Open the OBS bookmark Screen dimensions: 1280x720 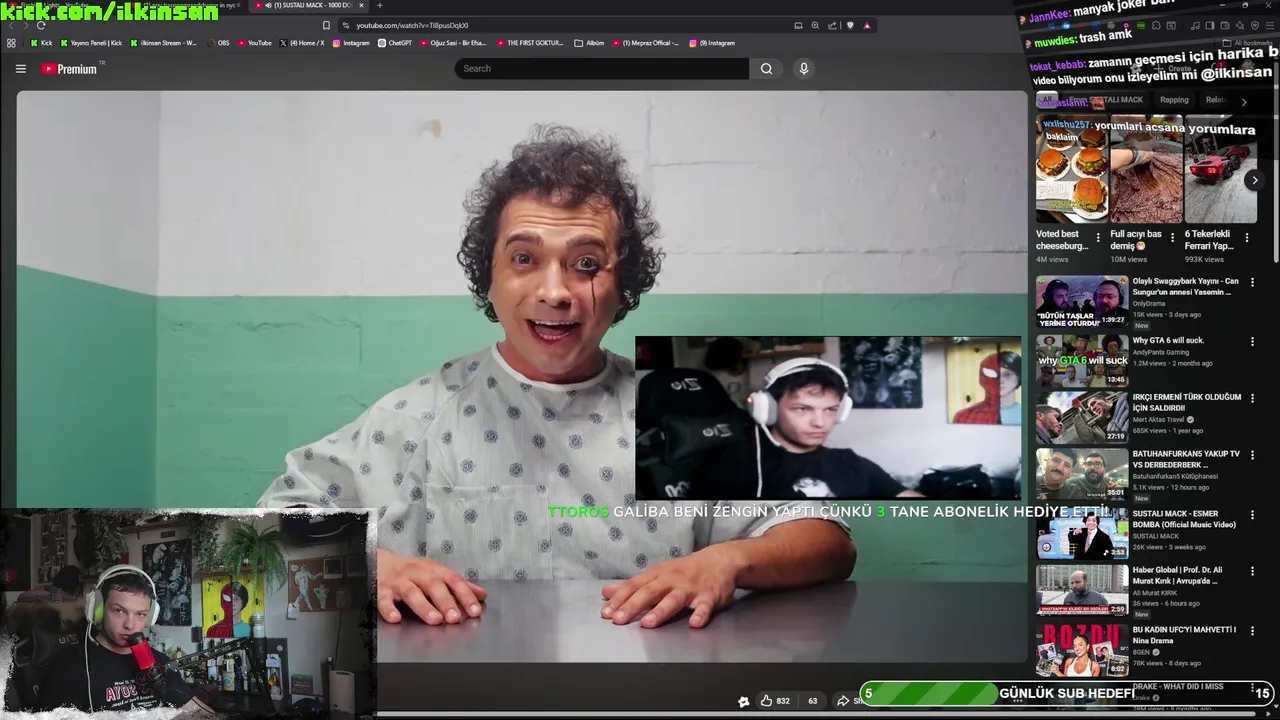coord(218,43)
